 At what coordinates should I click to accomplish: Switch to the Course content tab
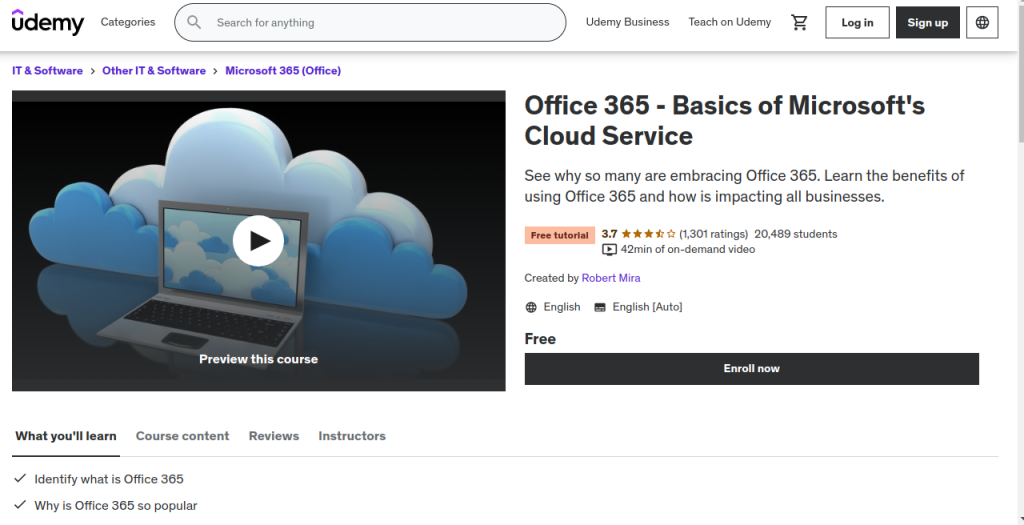pos(182,436)
